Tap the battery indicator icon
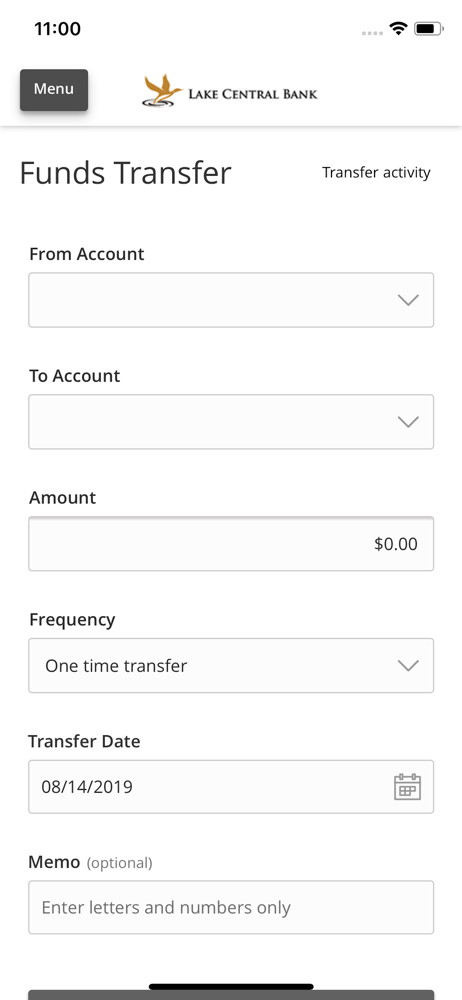Screen dimensions: 462x1000 click(x=429, y=29)
